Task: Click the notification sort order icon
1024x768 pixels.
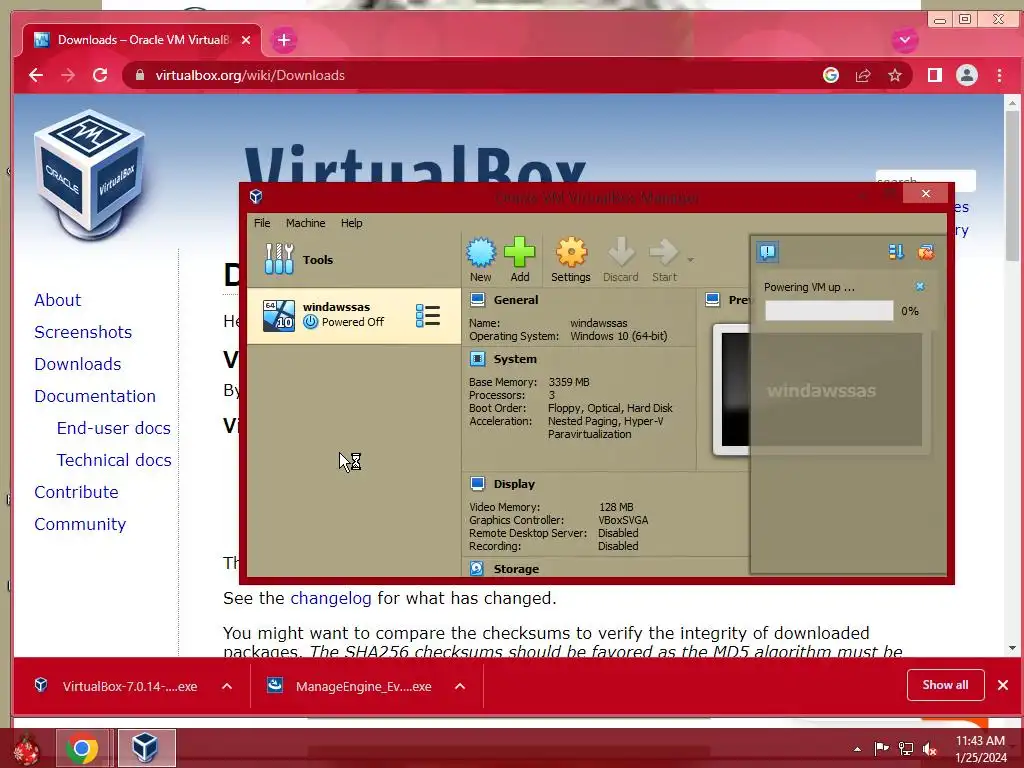Action: 896,251
